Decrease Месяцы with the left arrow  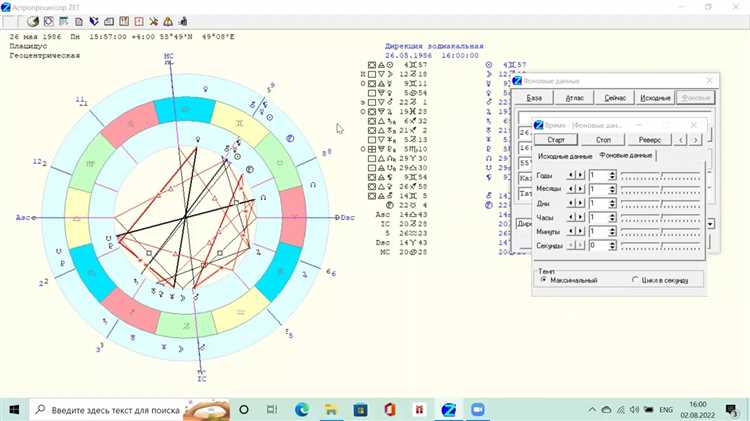pos(570,189)
